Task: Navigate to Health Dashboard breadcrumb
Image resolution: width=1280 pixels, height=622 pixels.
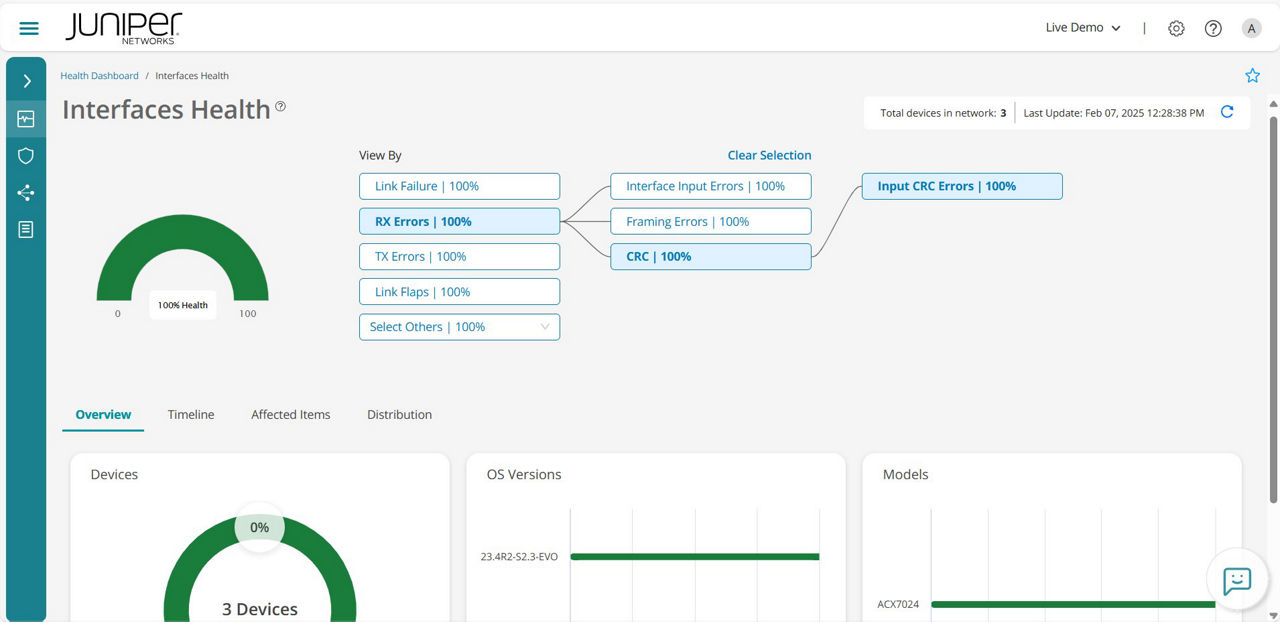Action: coord(99,75)
